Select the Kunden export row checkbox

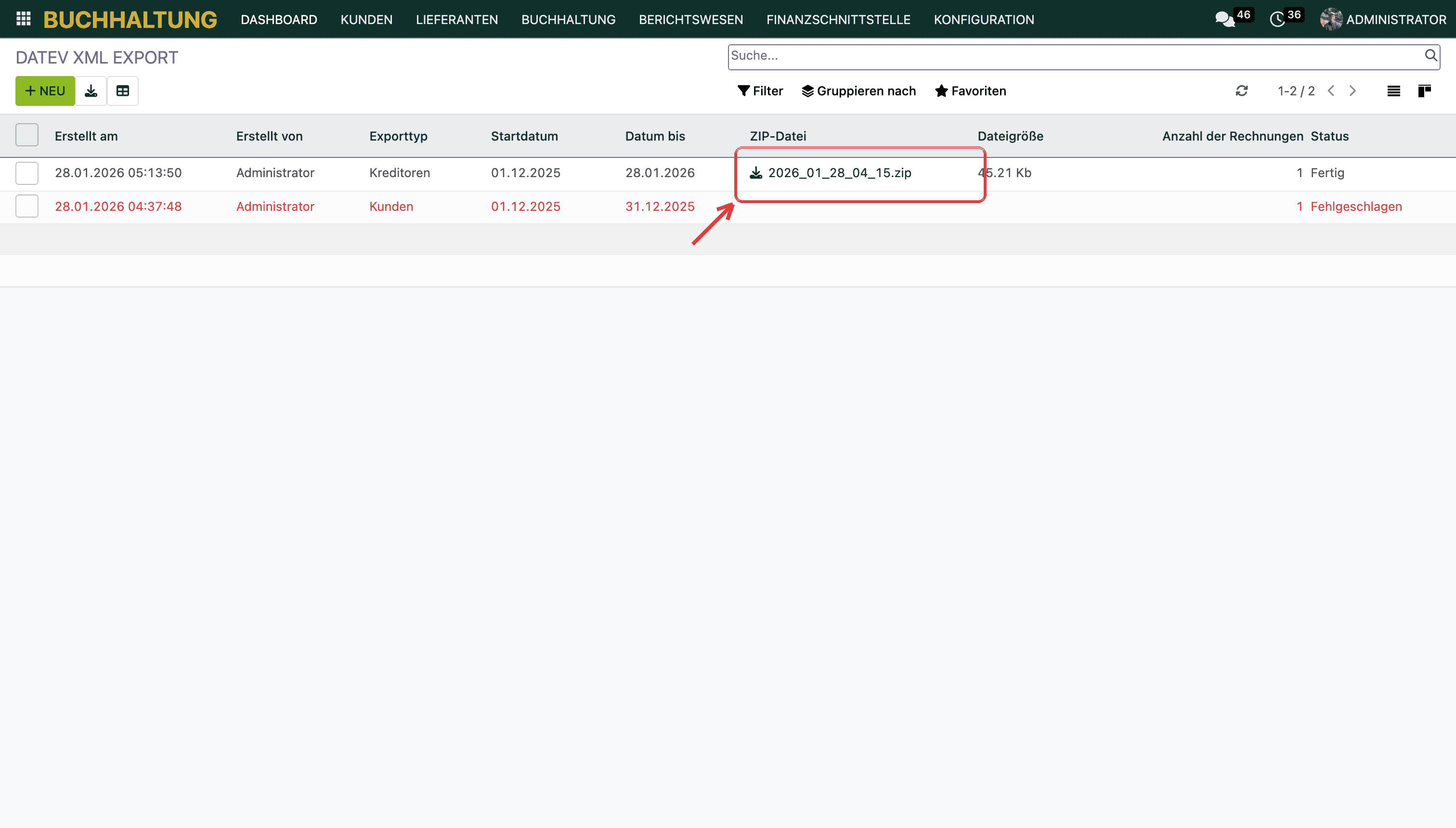pyautogui.click(x=27, y=206)
